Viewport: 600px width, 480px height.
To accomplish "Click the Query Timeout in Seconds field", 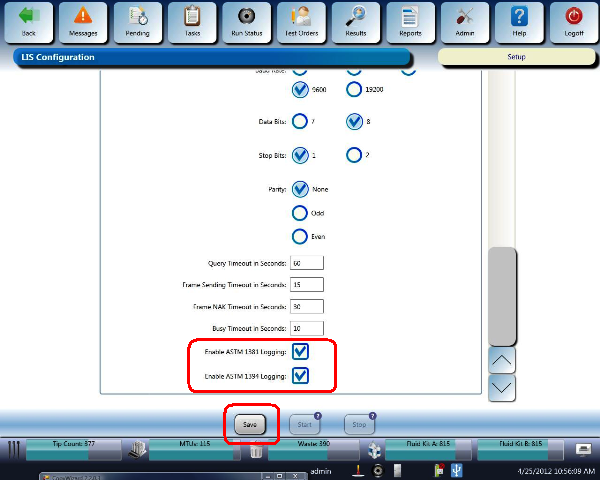I will pos(307,262).
